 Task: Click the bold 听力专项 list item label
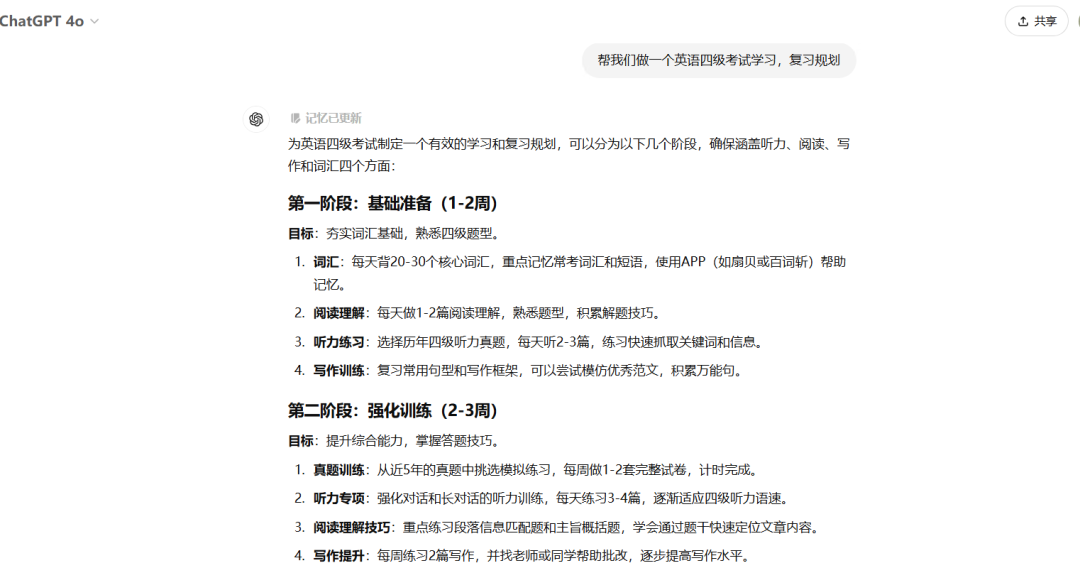pos(338,498)
